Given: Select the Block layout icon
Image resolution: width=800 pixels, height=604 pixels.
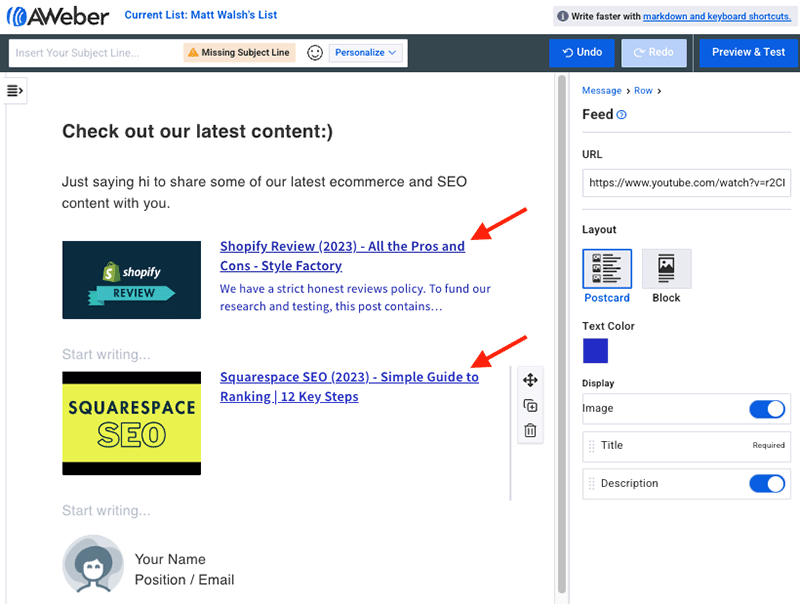Looking at the screenshot, I should coord(666,268).
